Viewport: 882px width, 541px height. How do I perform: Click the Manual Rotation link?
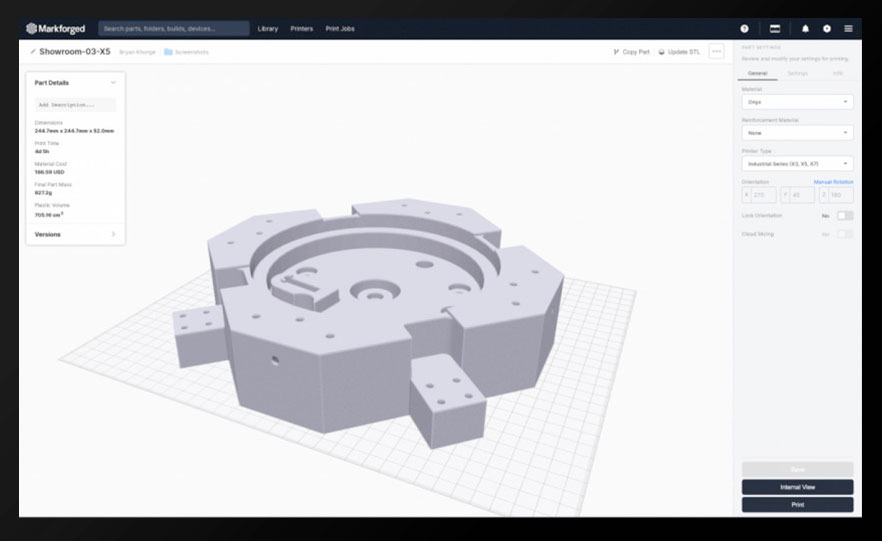pyautogui.click(x=833, y=182)
